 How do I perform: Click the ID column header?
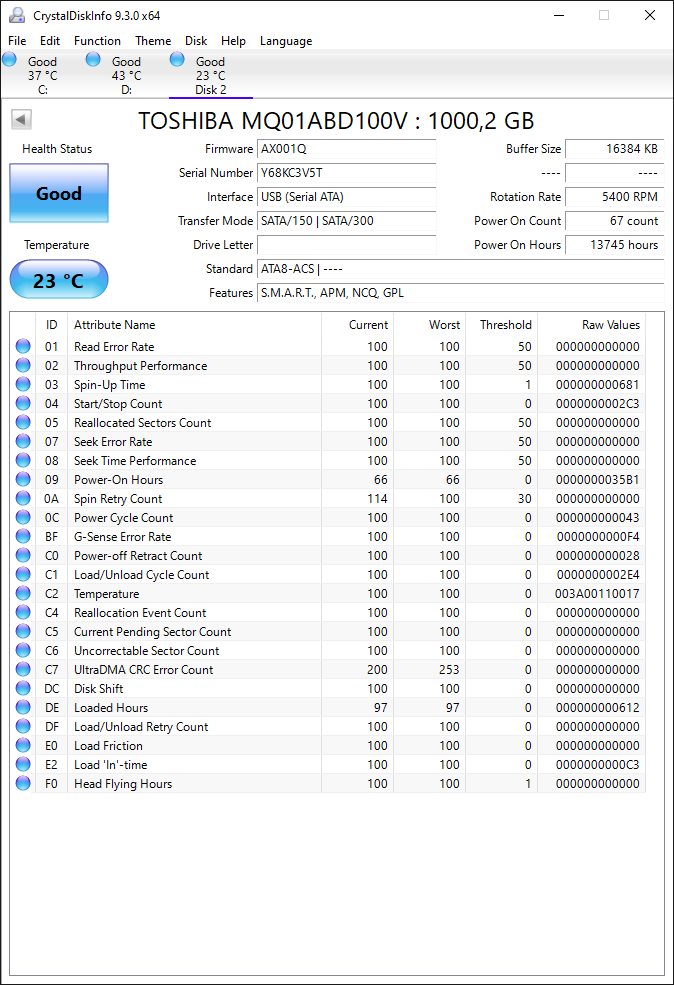[x=52, y=325]
